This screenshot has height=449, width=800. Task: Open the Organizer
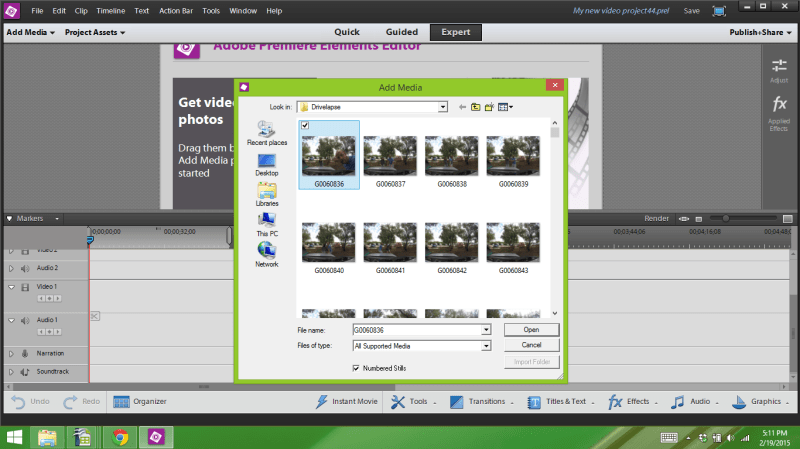click(140, 402)
